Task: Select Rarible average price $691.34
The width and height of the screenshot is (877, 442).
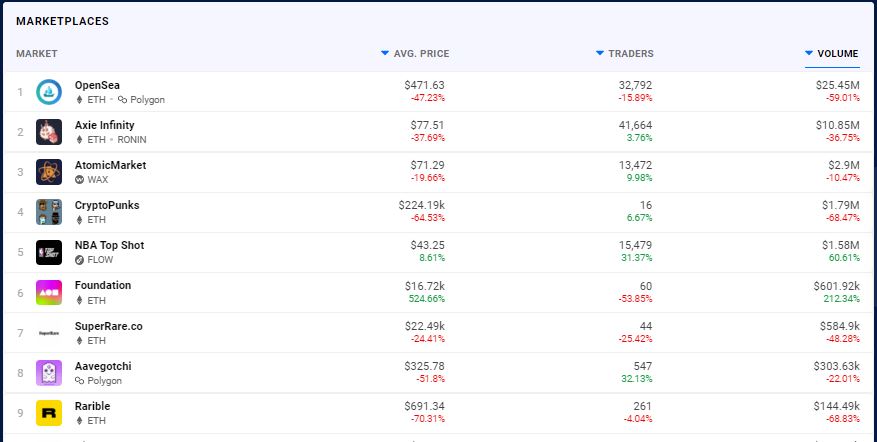Action: [425, 406]
